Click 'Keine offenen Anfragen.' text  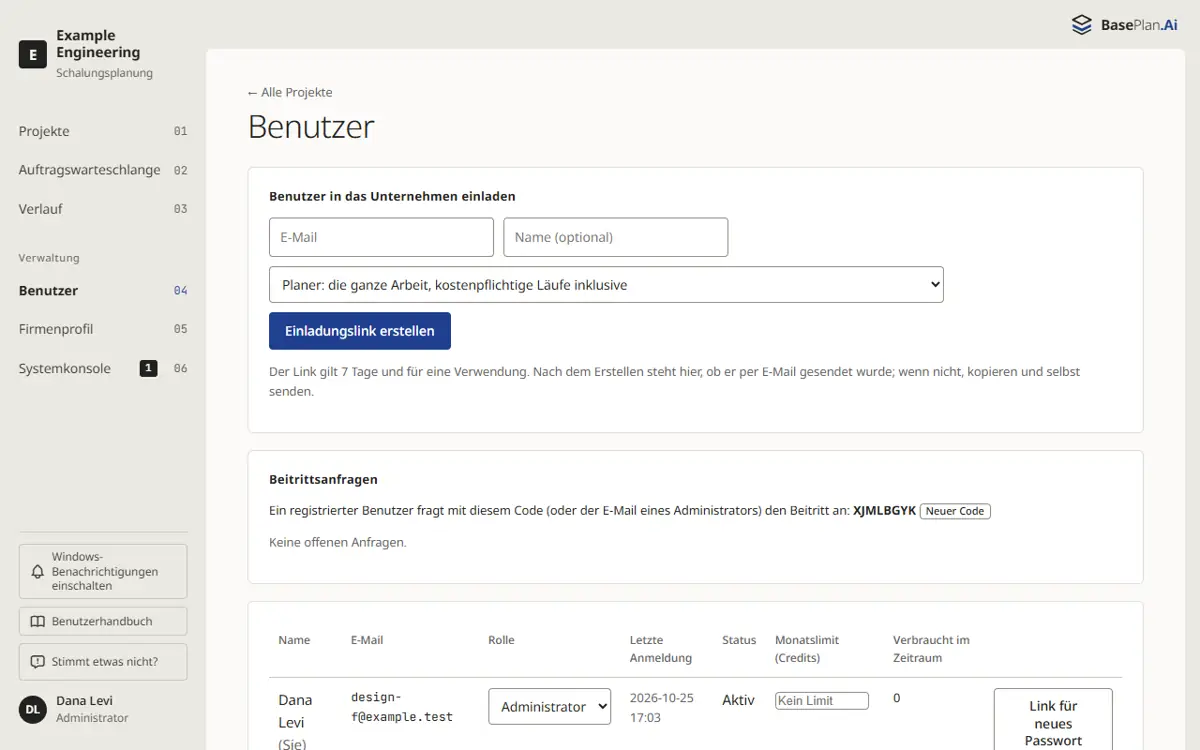pos(338,542)
